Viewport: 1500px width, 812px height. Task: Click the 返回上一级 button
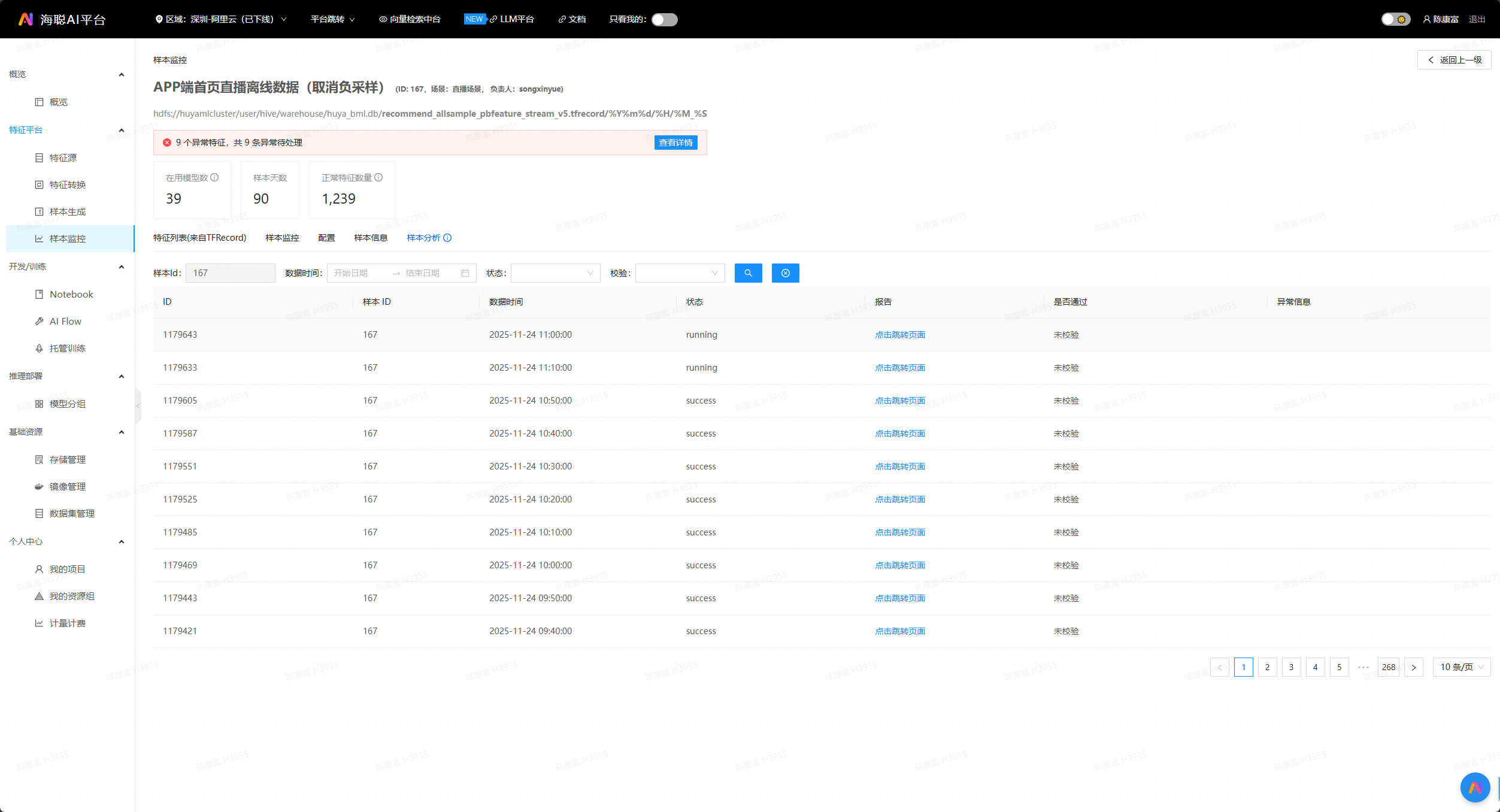pyautogui.click(x=1454, y=60)
